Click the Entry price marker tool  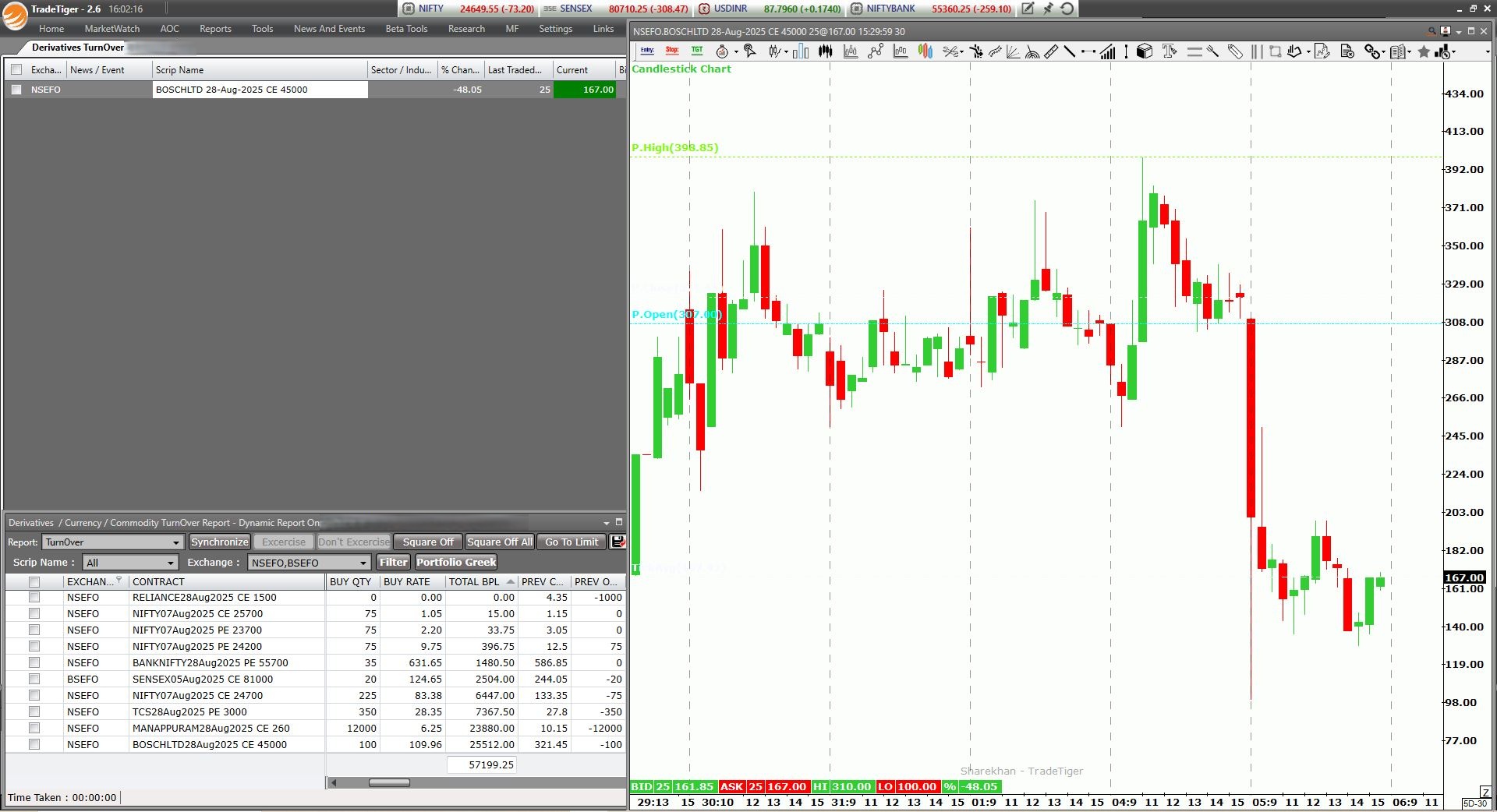647,51
